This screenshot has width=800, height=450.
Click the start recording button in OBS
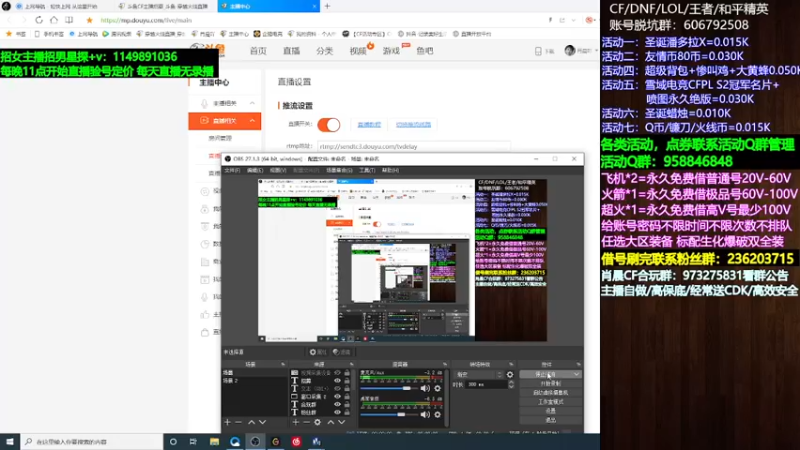click(551, 384)
